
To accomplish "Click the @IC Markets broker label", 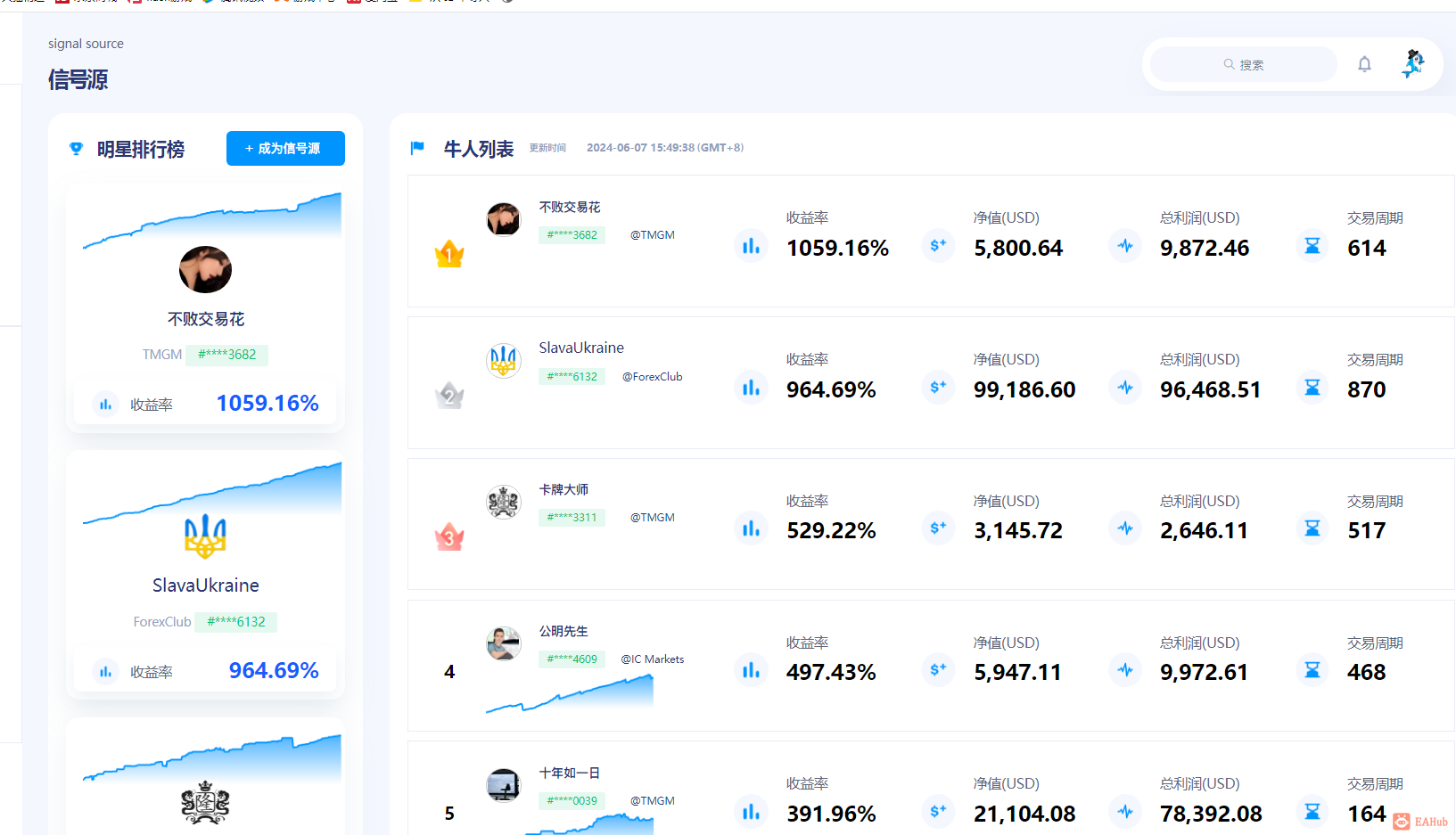I will [653, 659].
